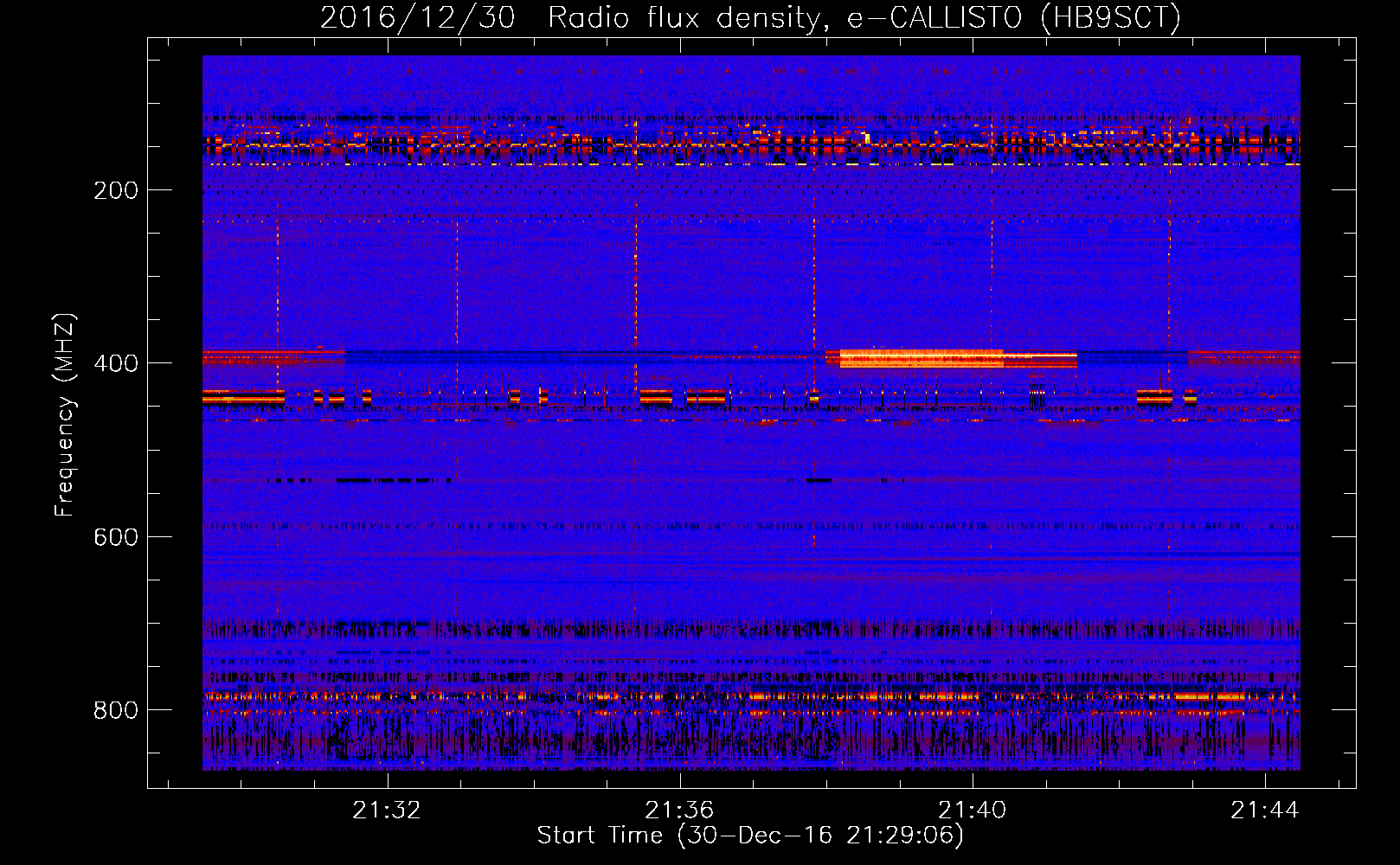
Task: Click the 800 frequency tick label
Action: pyautogui.click(x=116, y=710)
